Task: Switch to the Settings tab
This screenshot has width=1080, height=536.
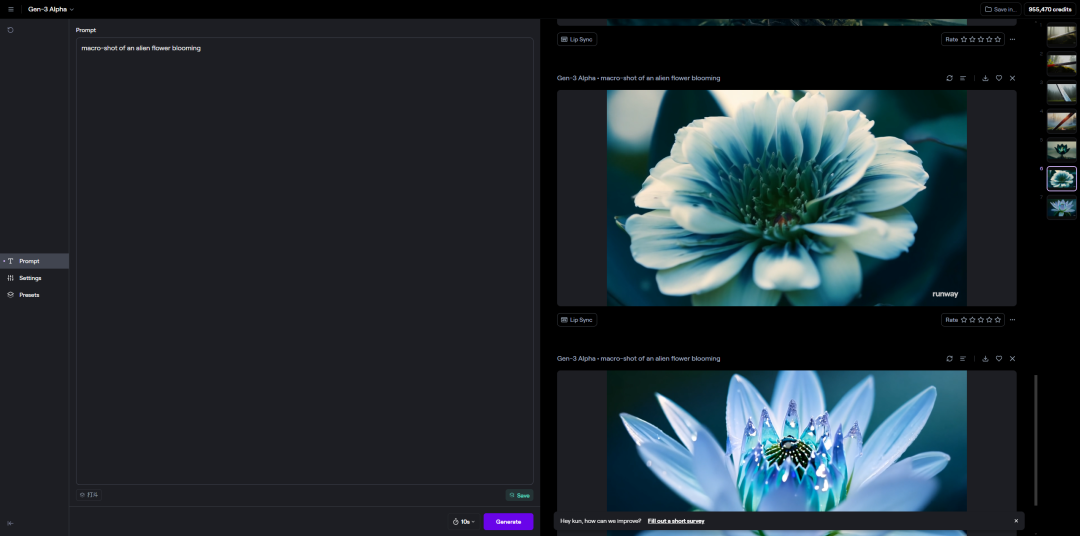Action: pos(30,278)
